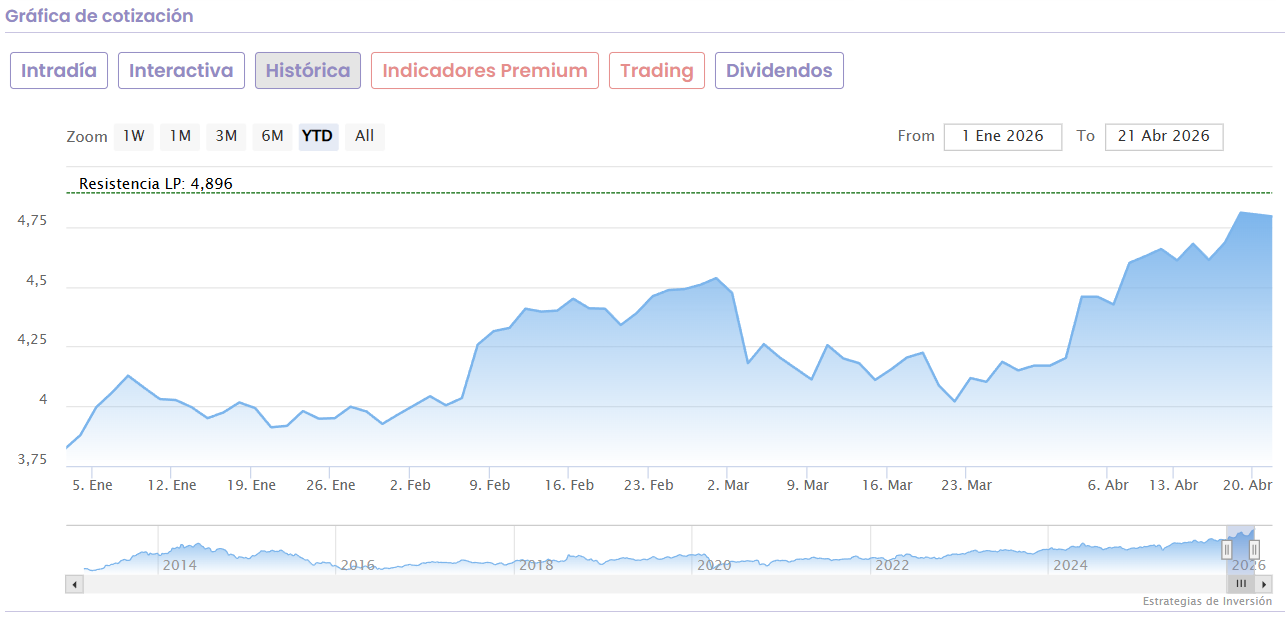Switch to the Intradía tab

[x=59, y=71]
